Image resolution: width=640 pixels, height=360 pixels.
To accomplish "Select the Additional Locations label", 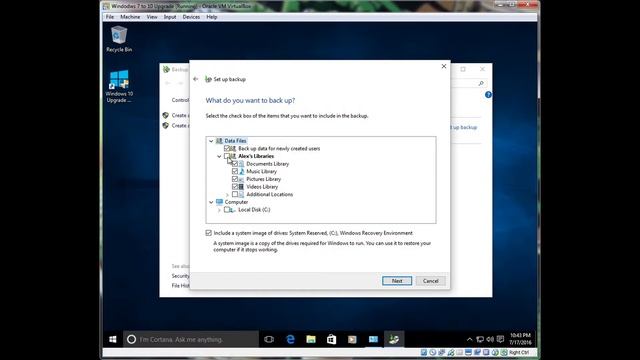I will coord(269,194).
